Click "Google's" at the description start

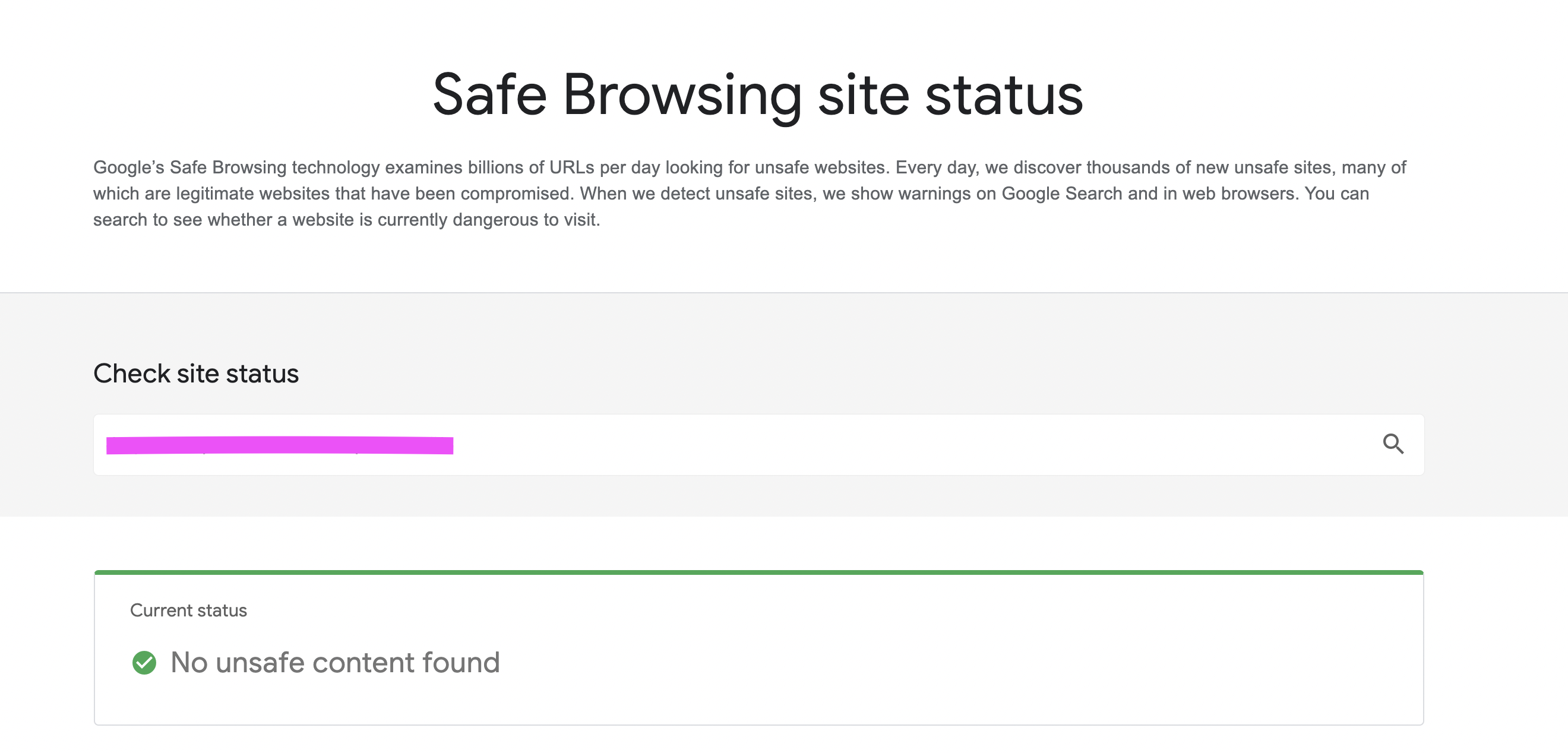tap(128, 167)
